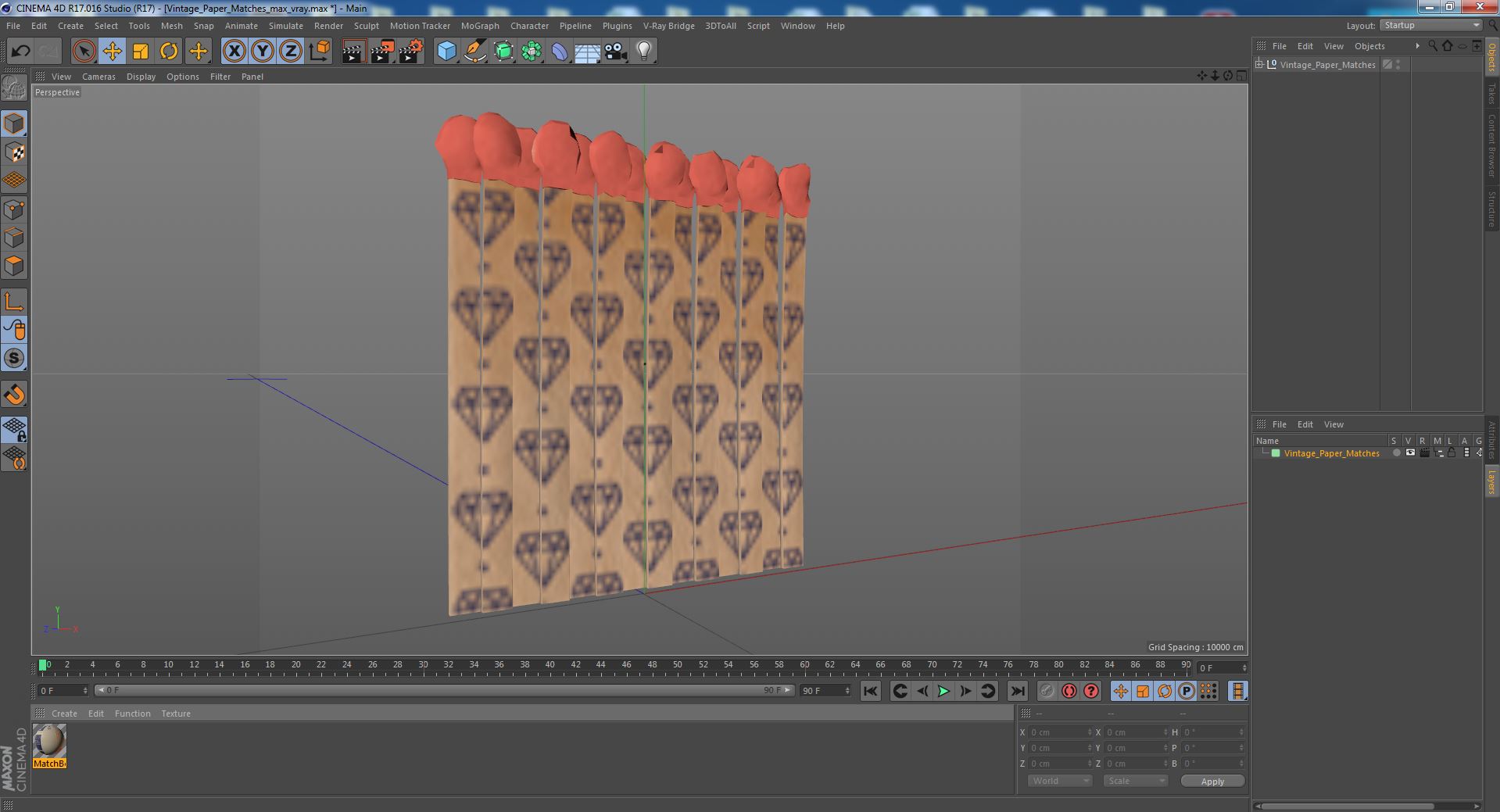Open the V-Ray Bridge menu
This screenshot has width=1500, height=812.
point(668,26)
